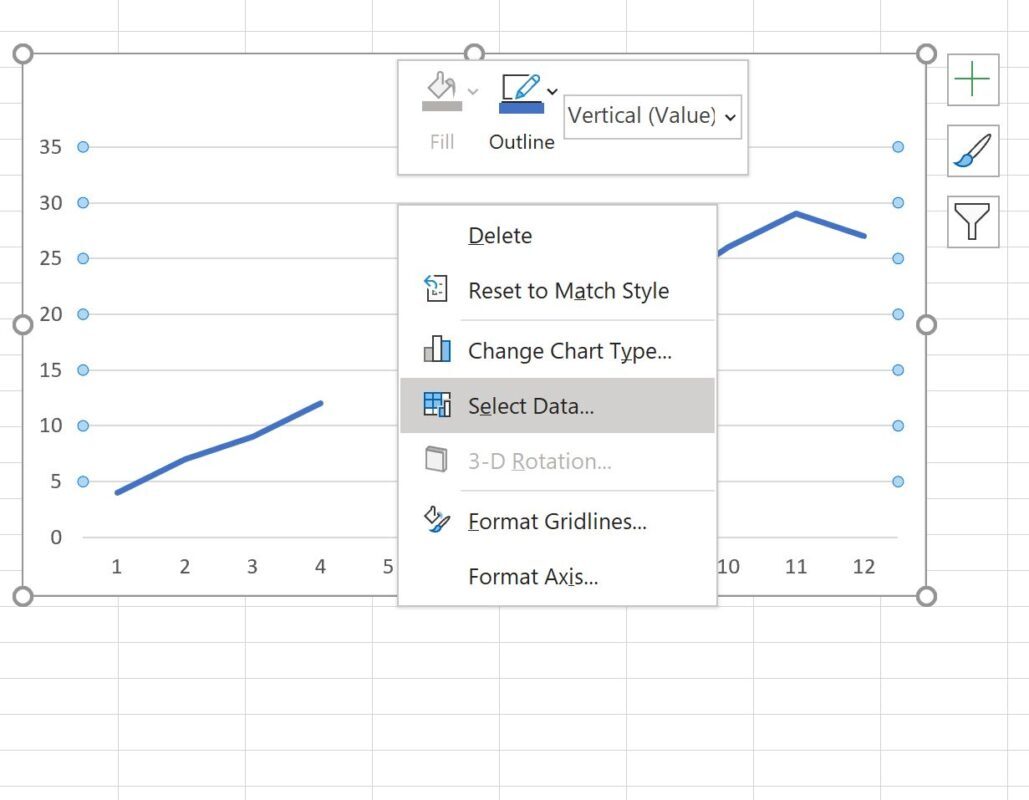
Task: Click the blue Outline color bar
Action: tap(521, 107)
